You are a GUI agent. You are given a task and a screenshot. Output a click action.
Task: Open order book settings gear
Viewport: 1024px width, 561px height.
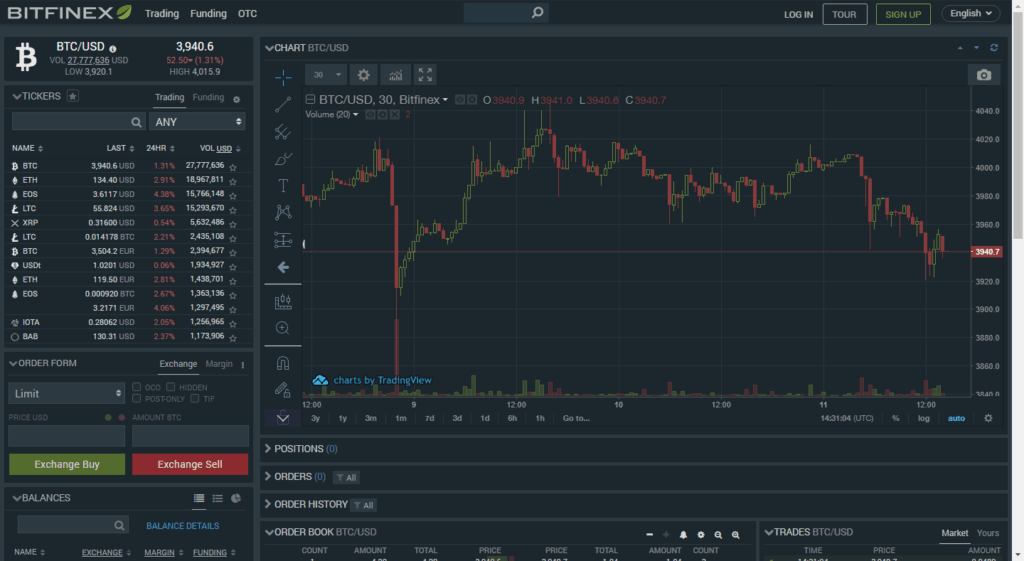(x=701, y=535)
